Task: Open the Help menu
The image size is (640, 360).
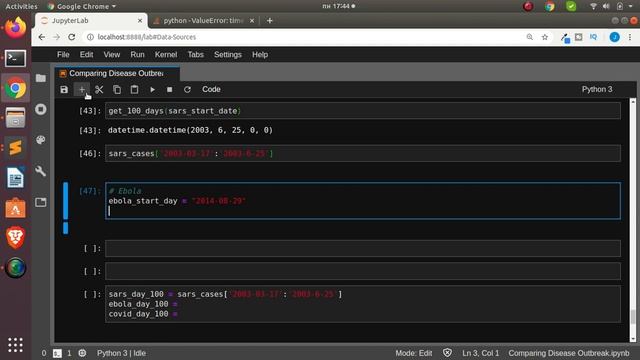Action: click(x=260, y=55)
